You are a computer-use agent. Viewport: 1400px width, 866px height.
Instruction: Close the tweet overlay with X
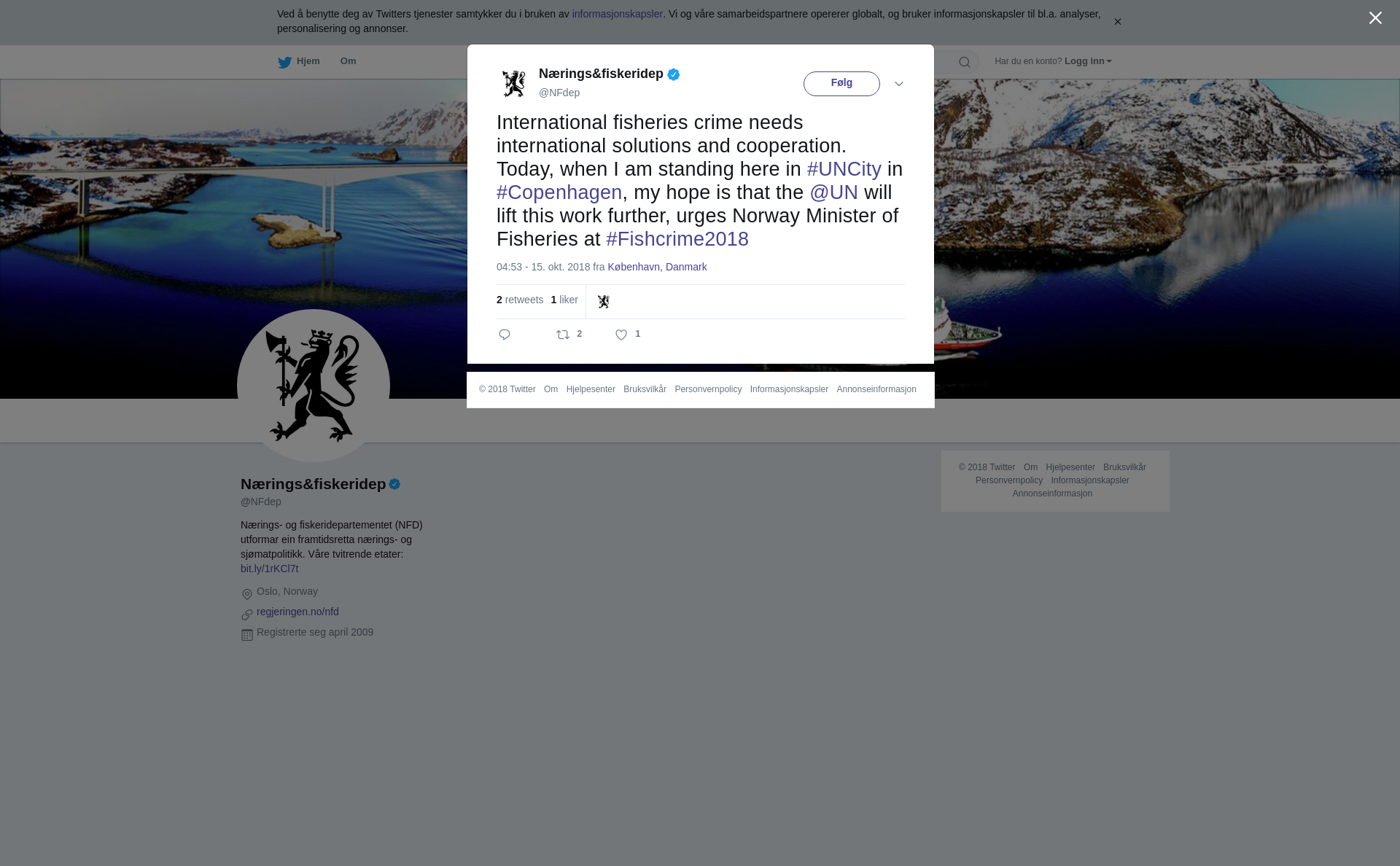pyautogui.click(x=1375, y=18)
